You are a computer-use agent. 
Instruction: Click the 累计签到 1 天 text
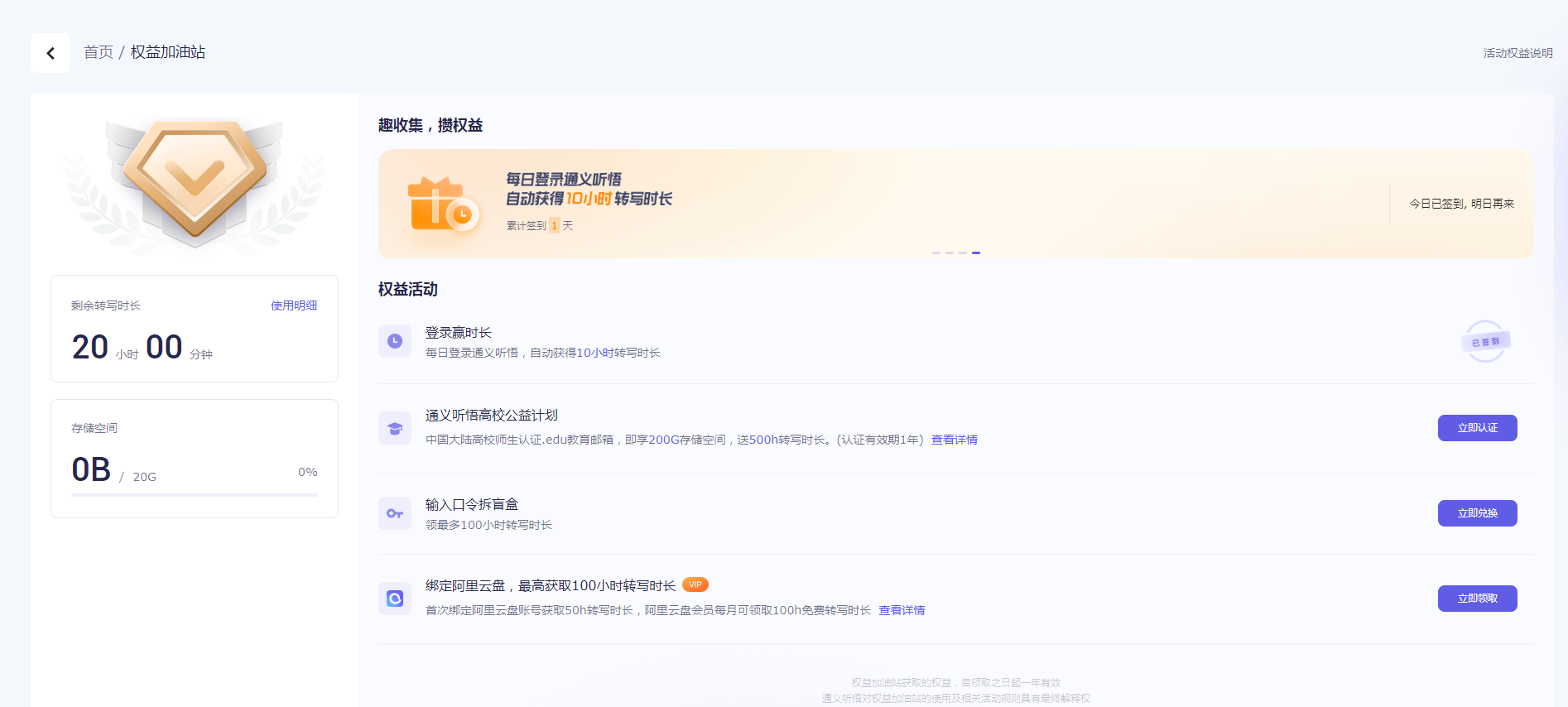pyautogui.click(x=540, y=225)
